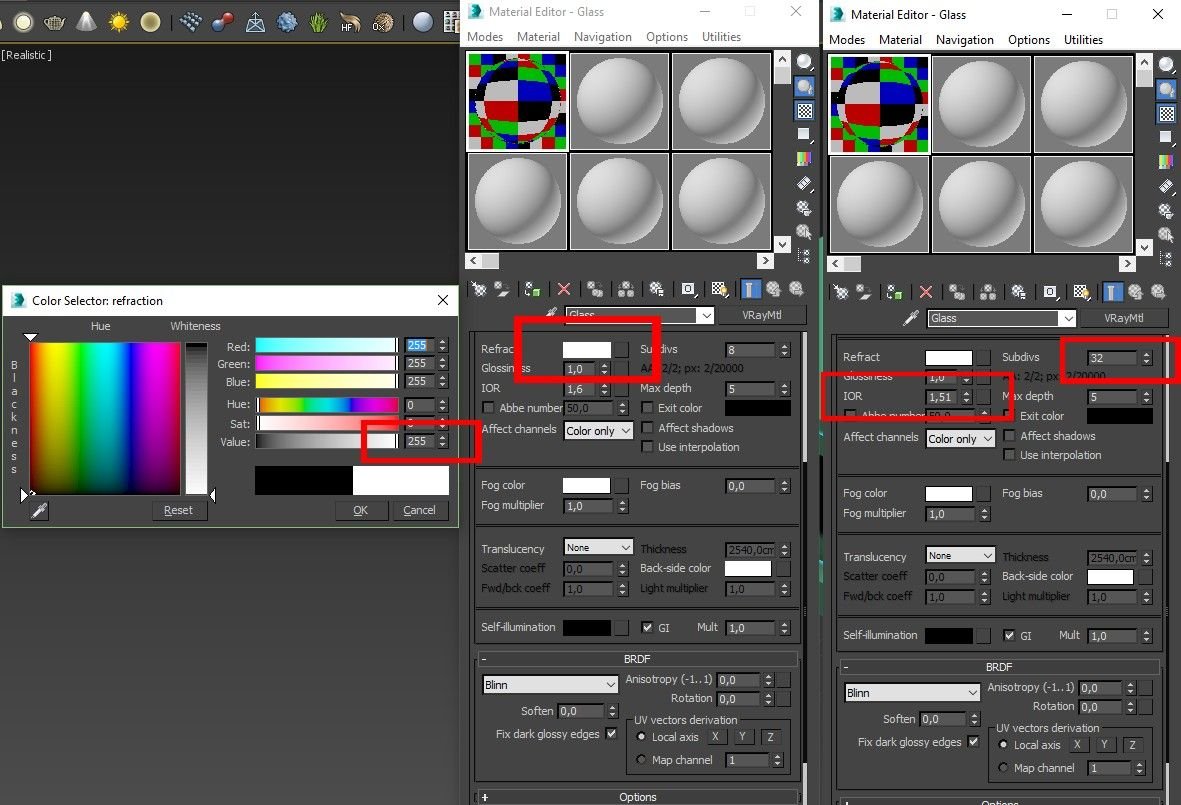Open the Navigation menu in right Material Editor
The width and height of the screenshot is (1181, 805).
(964, 40)
